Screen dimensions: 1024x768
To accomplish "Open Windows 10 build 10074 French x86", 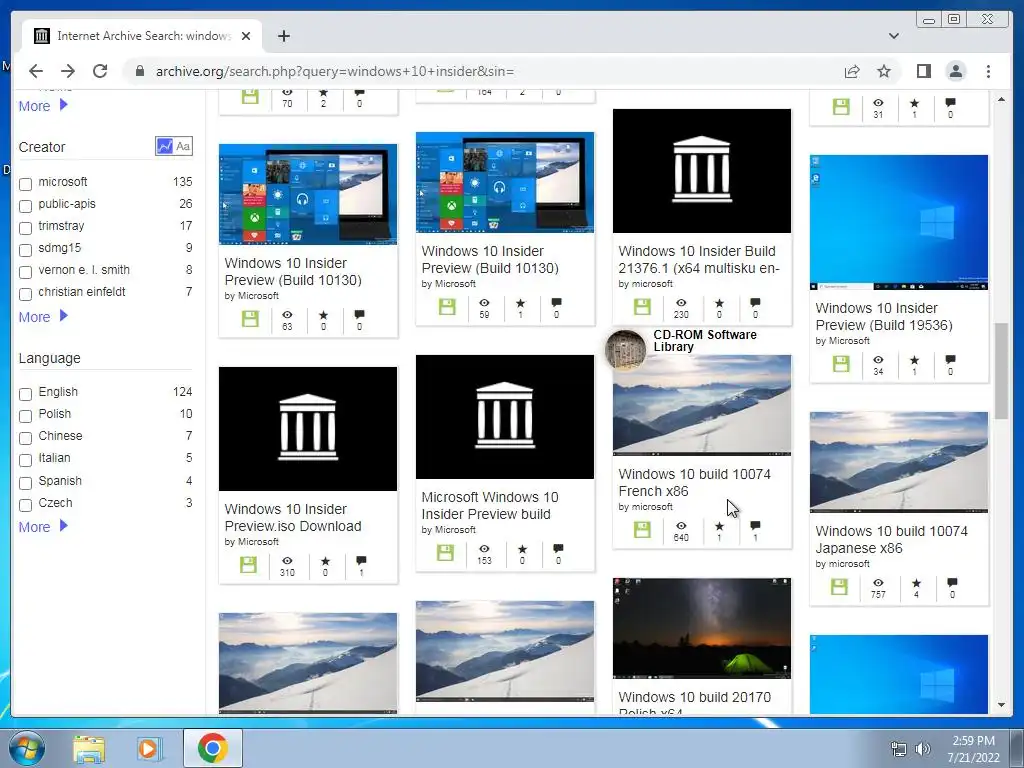I will click(694, 482).
